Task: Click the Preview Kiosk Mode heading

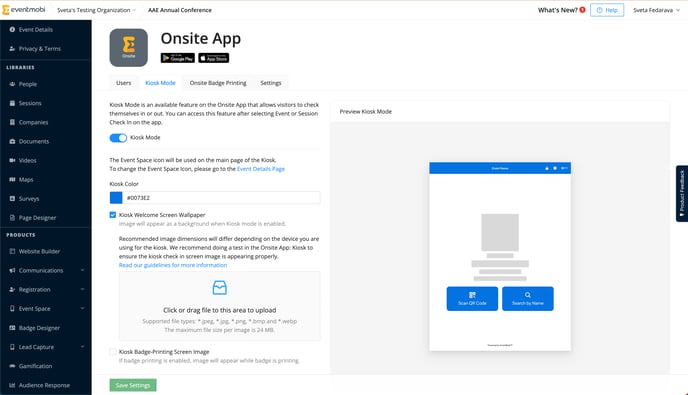Action: coord(366,111)
